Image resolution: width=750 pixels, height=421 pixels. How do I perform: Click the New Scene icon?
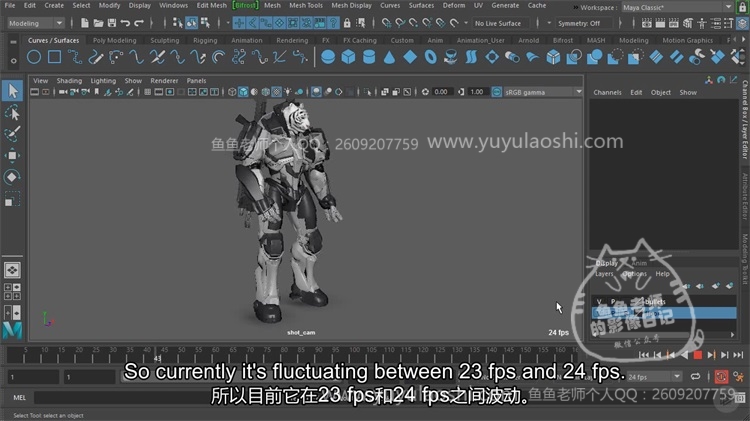coord(85,23)
